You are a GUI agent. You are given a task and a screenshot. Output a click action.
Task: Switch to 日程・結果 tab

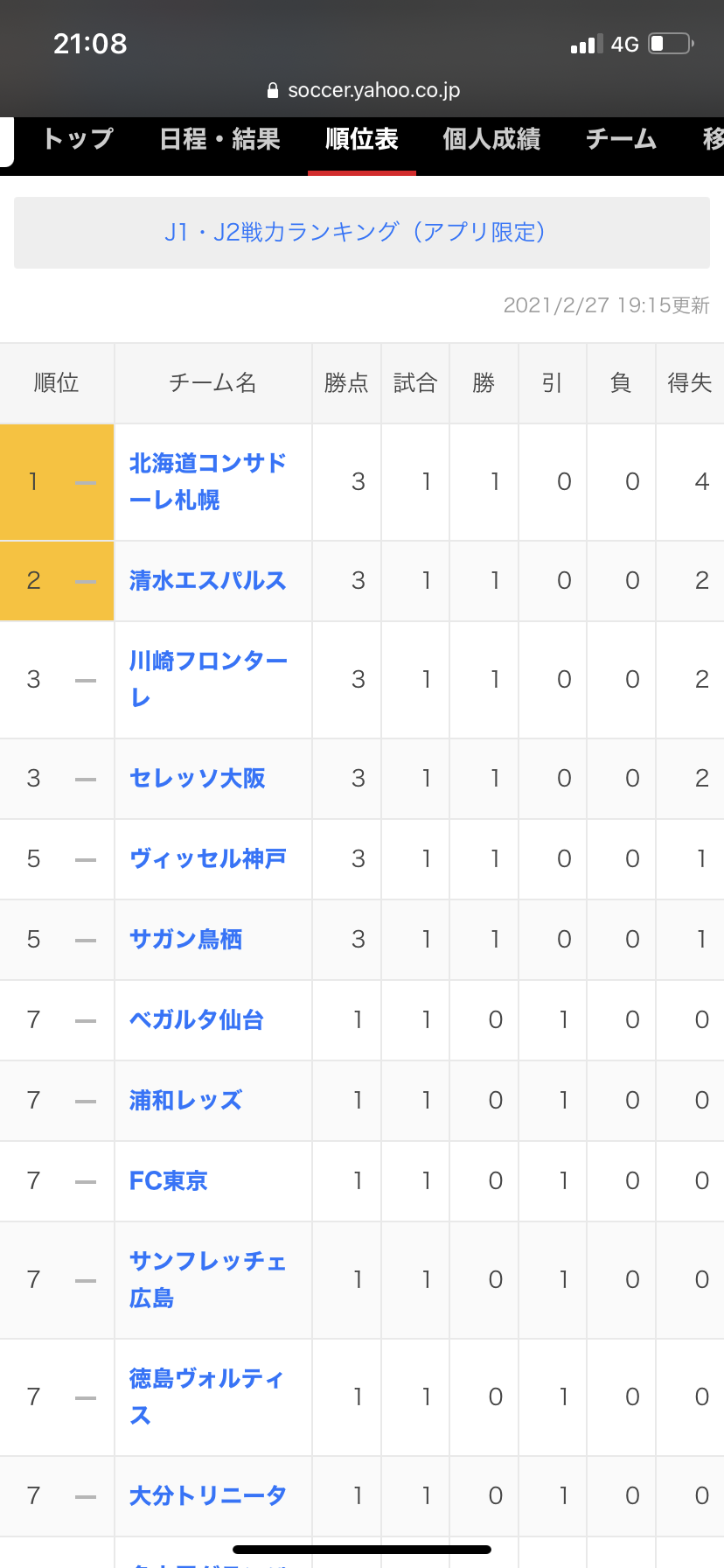[x=219, y=139]
